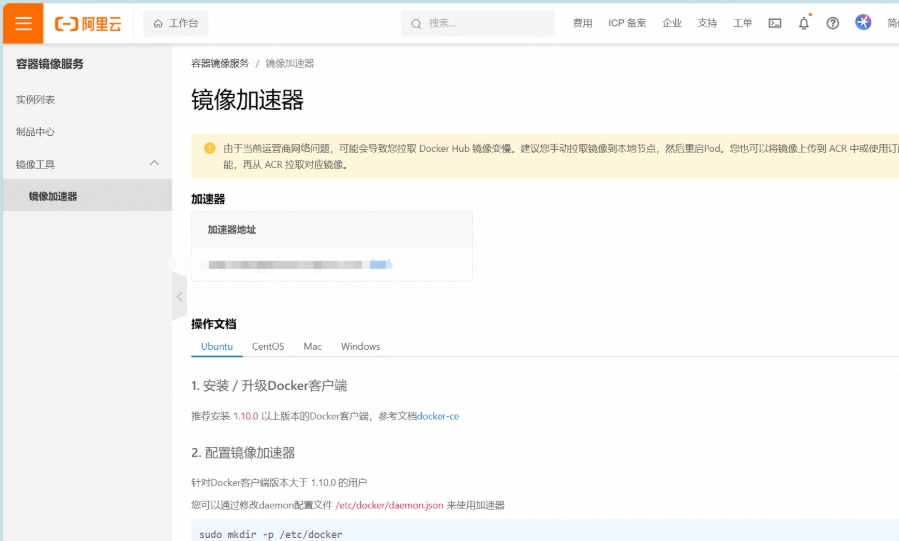Open the ICP 备案 menu

point(627,23)
